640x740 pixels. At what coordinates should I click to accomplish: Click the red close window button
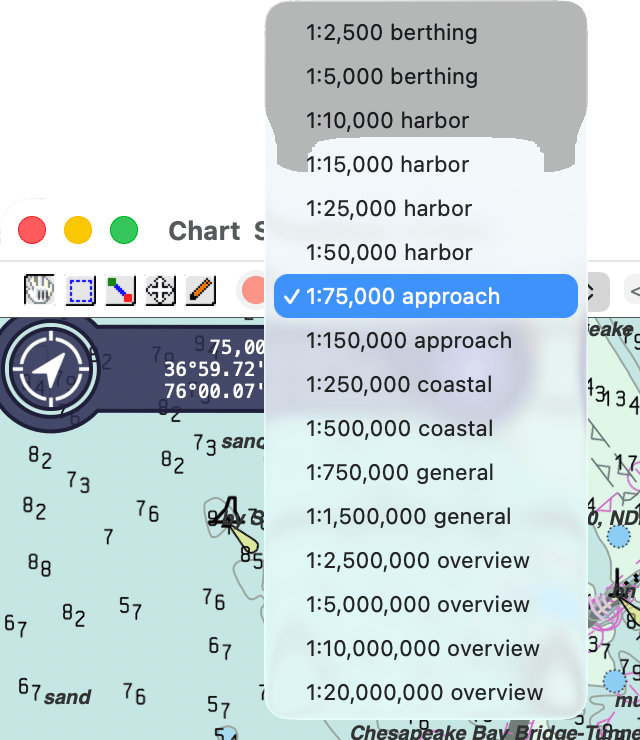(x=32, y=230)
